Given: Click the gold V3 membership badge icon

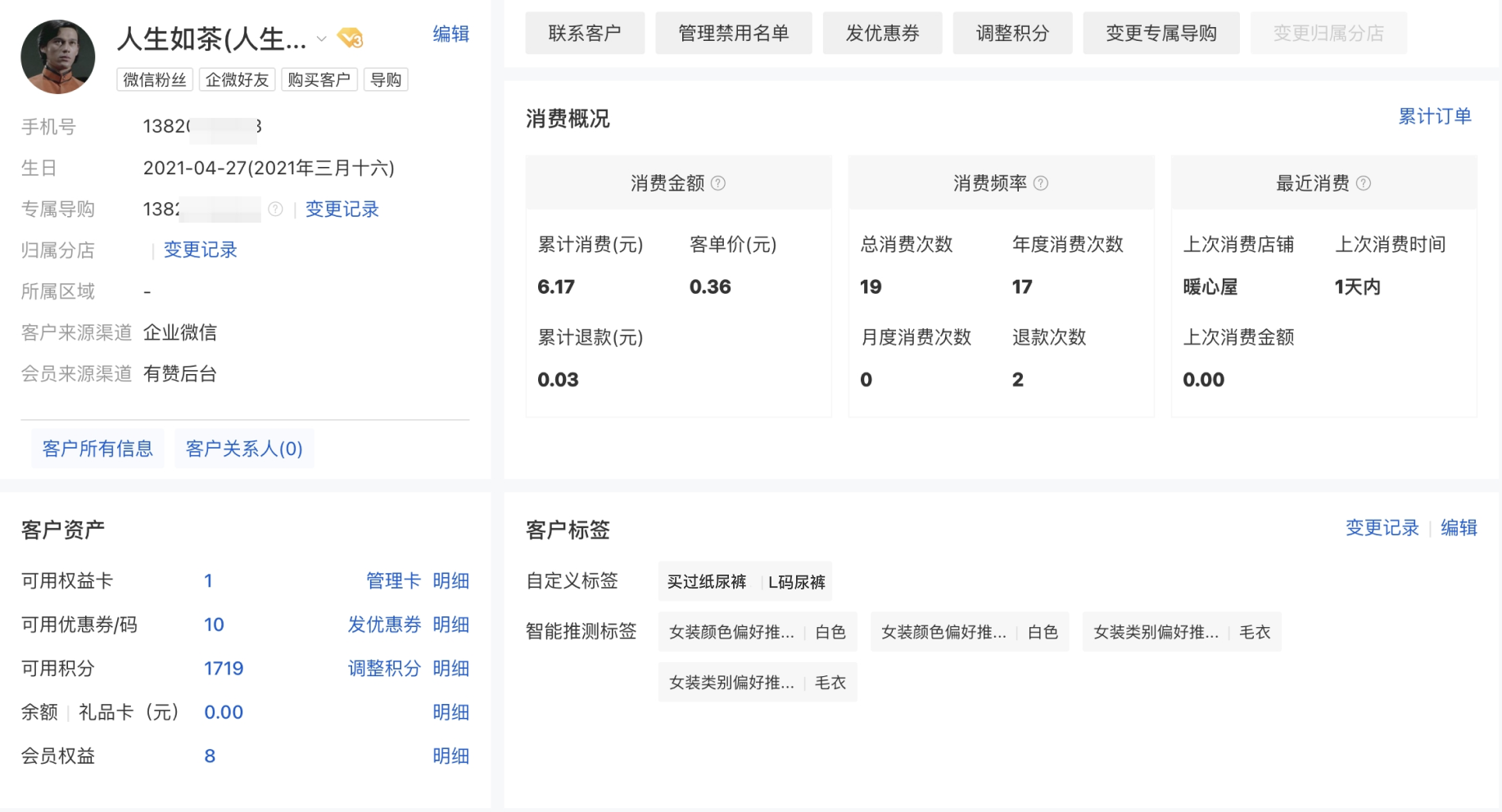Looking at the screenshot, I should click(350, 38).
